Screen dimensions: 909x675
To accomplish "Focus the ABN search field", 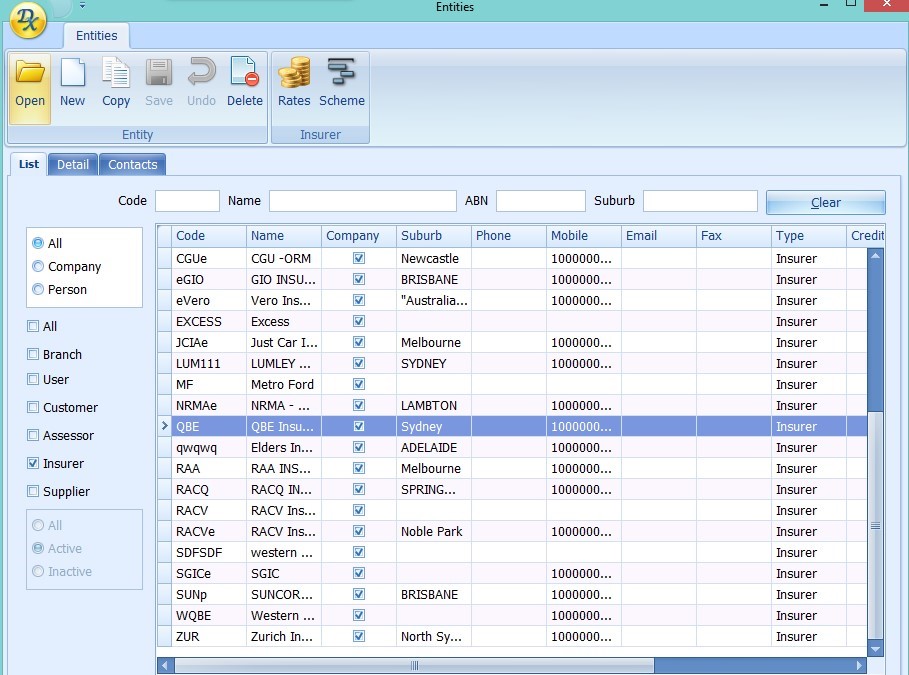I will click(x=541, y=201).
